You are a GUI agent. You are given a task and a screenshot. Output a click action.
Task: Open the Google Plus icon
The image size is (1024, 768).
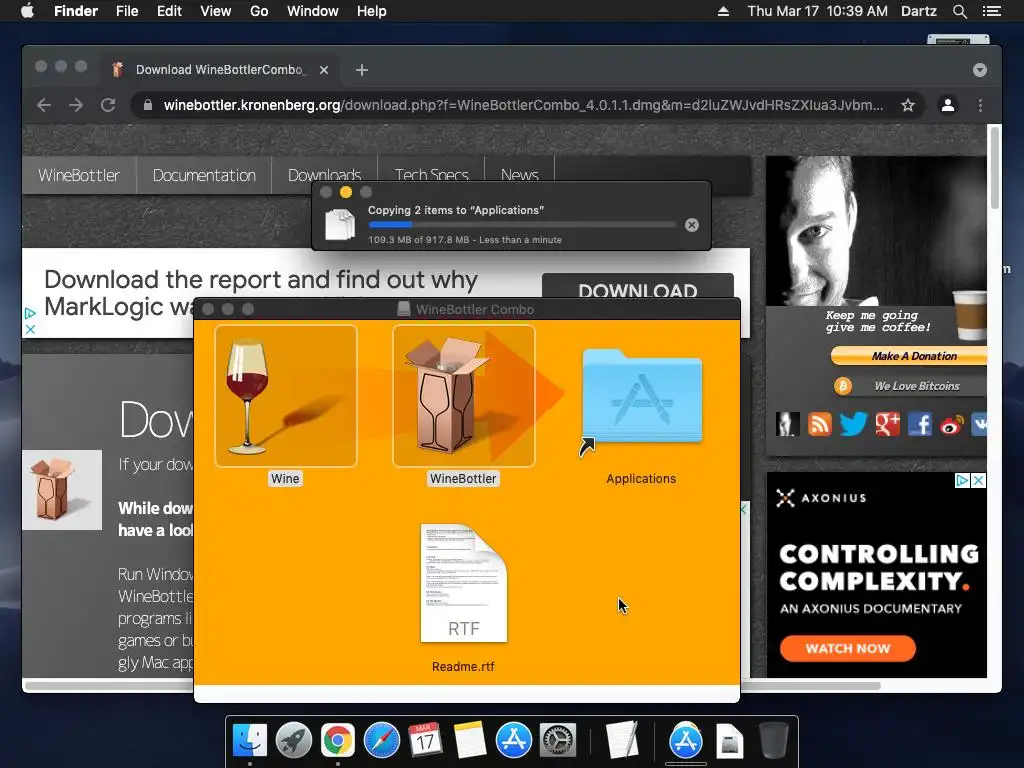click(x=888, y=424)
